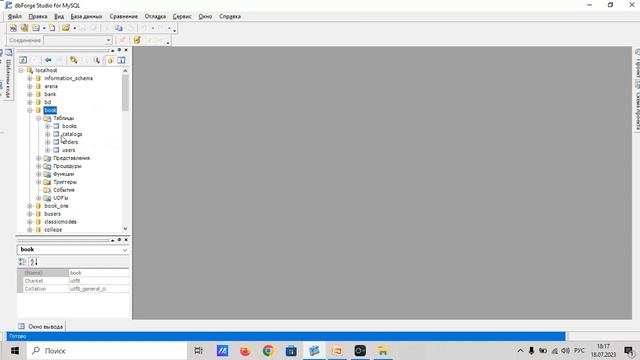Open the Правка menu
Screen dimensions: 640x360
click(38, 16)
